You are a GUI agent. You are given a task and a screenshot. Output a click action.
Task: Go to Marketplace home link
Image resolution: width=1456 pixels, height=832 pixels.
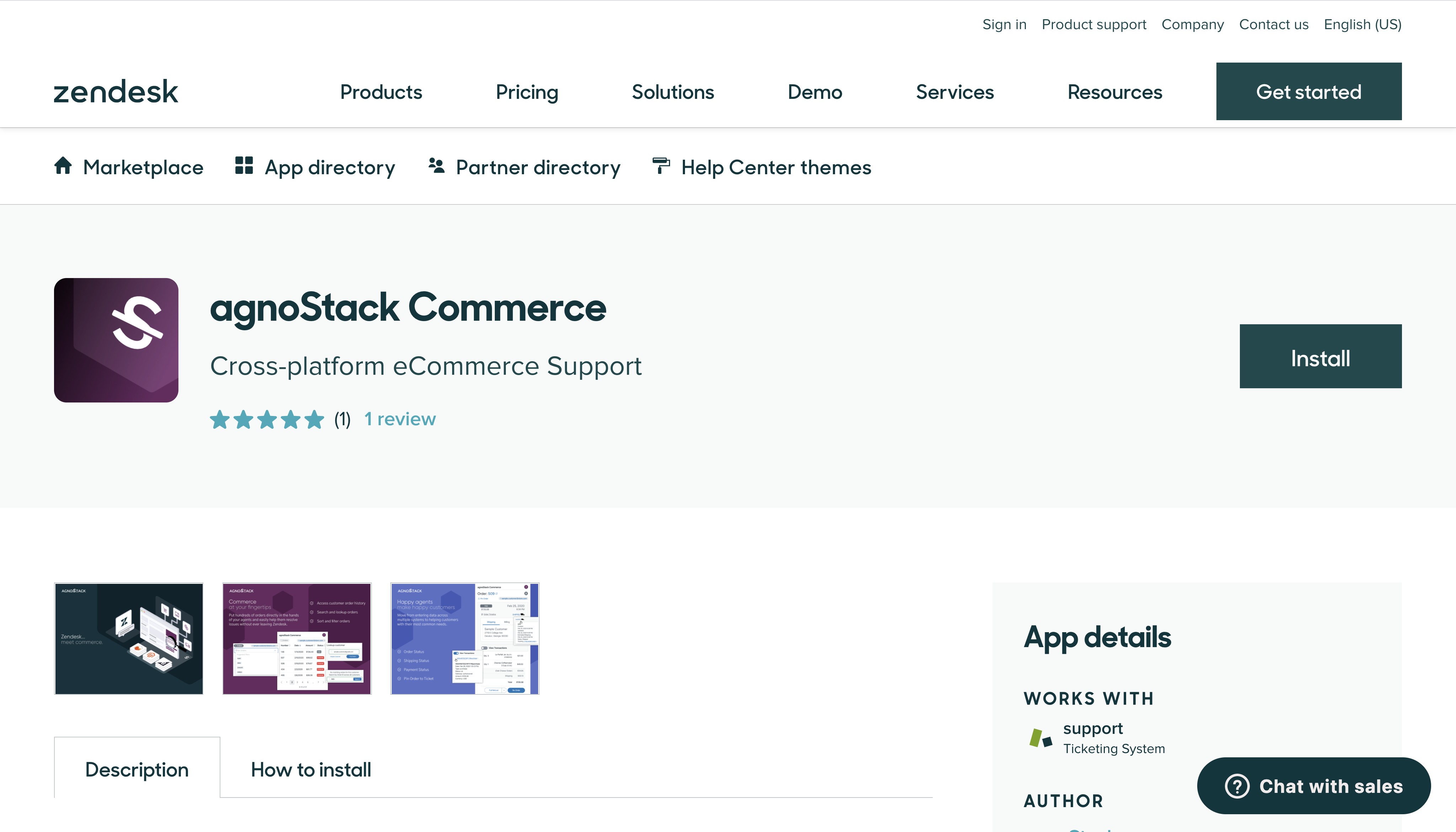[x=143, y=167]
